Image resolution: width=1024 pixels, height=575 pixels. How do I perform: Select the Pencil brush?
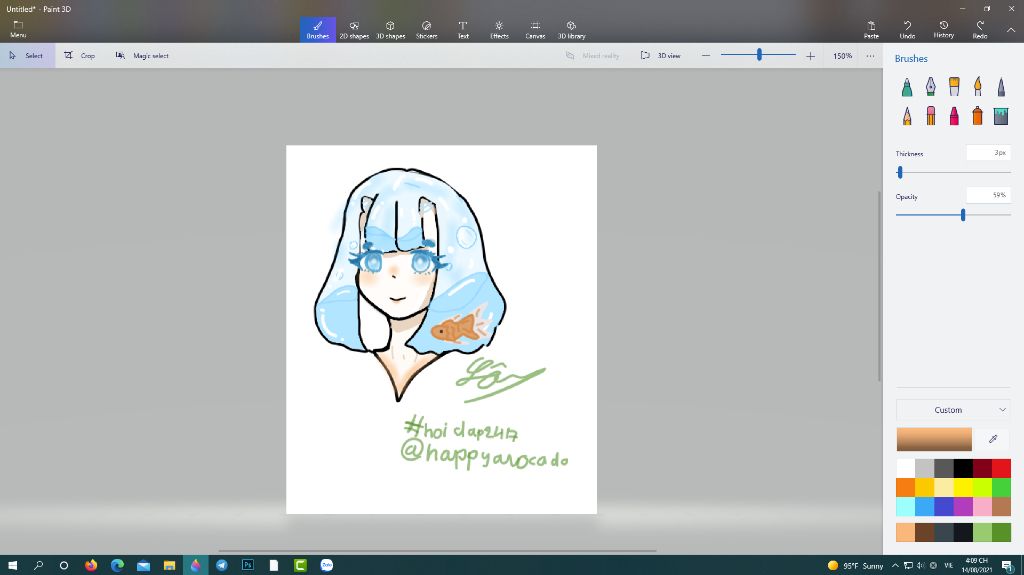907,116
